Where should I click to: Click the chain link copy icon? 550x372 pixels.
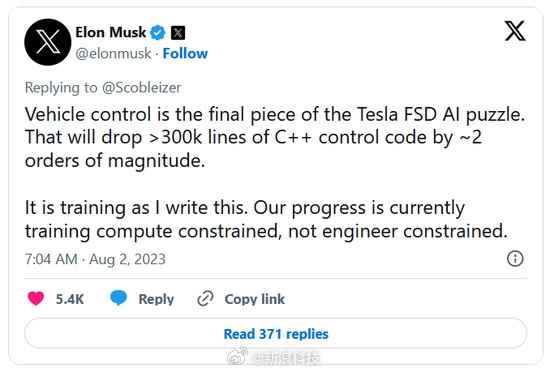205,299
